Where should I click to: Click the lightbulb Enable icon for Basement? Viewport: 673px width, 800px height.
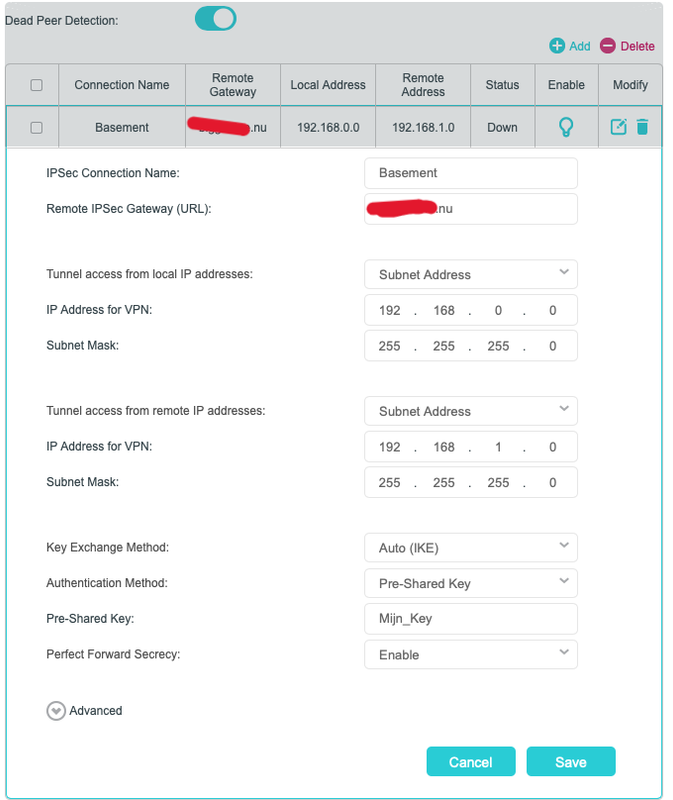(x=566, y=127)
